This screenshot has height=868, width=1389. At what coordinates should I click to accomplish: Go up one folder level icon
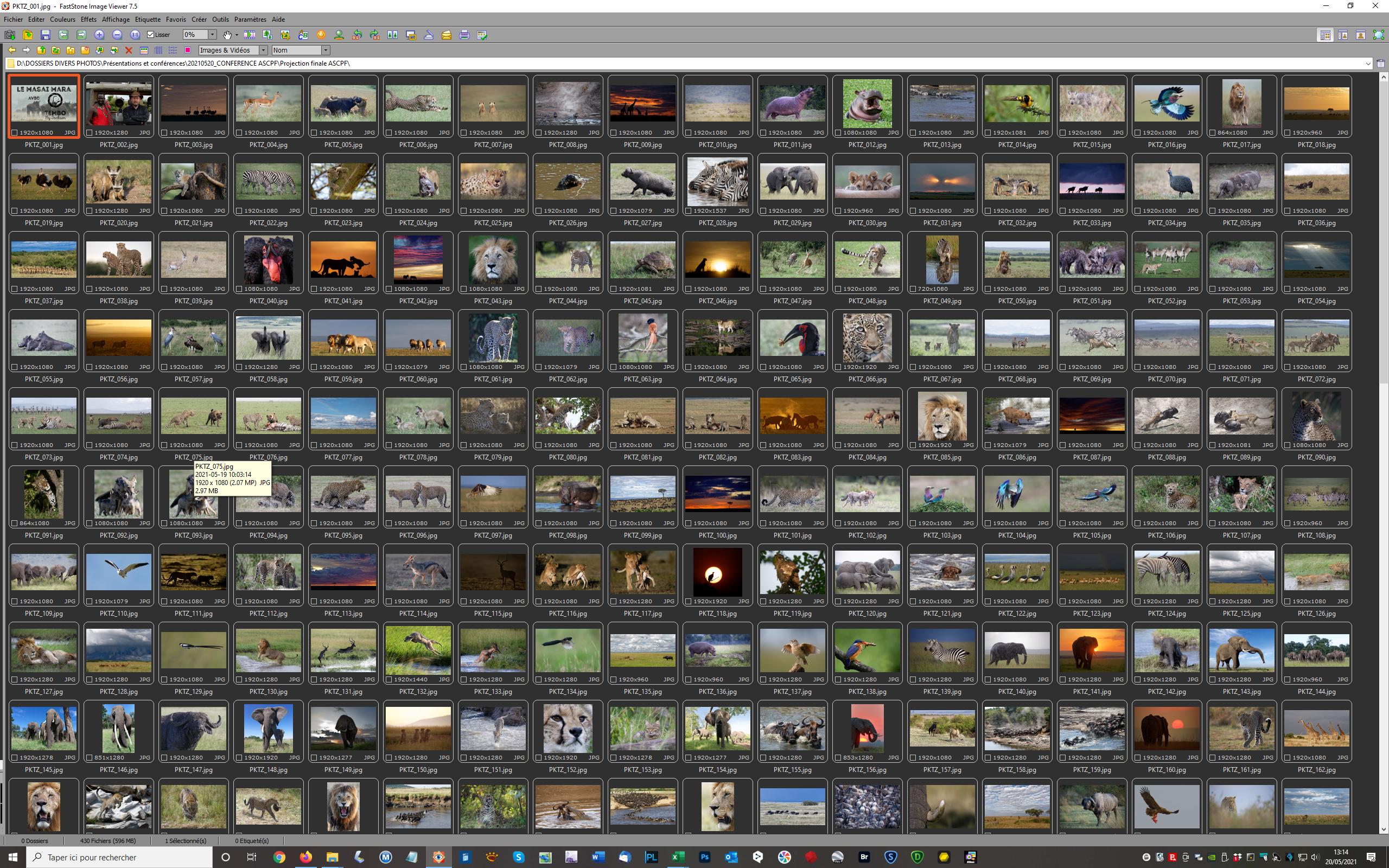click(x=41, y=50)
